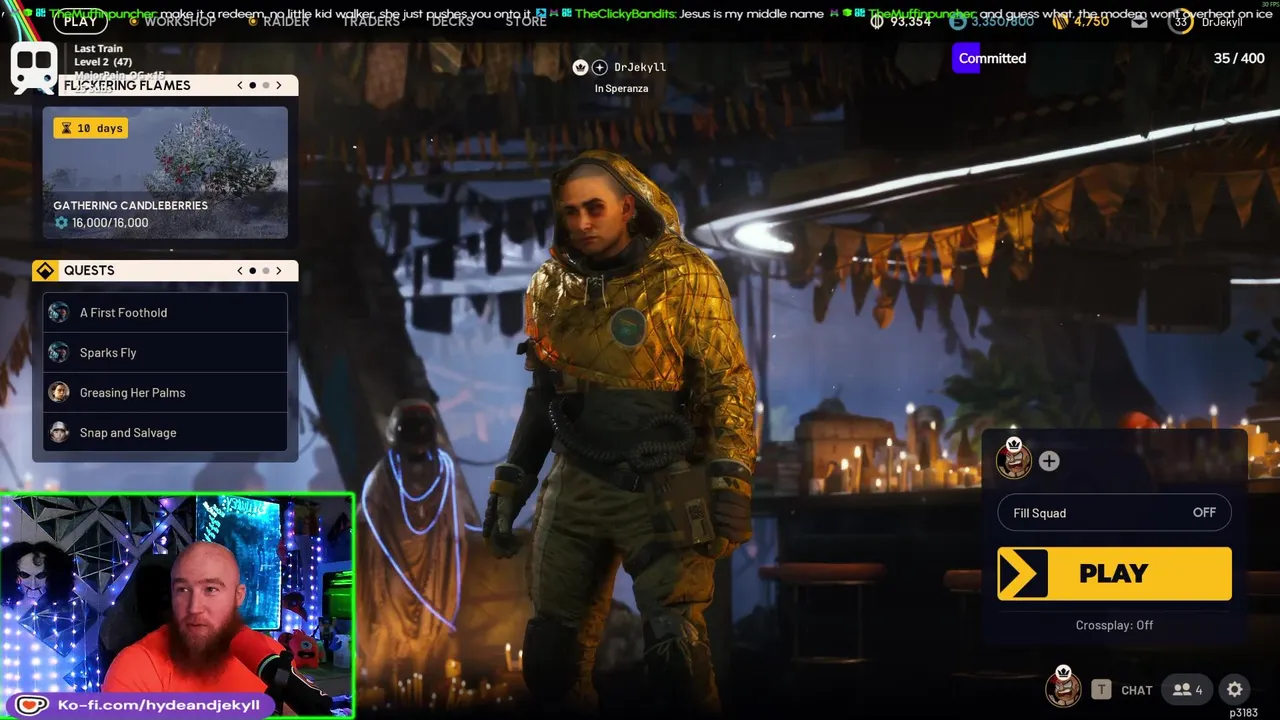The width and height of the screenshot is (1280, 720).
Task: Click the coin currency balance 93,354
Action: click(901, 21)
